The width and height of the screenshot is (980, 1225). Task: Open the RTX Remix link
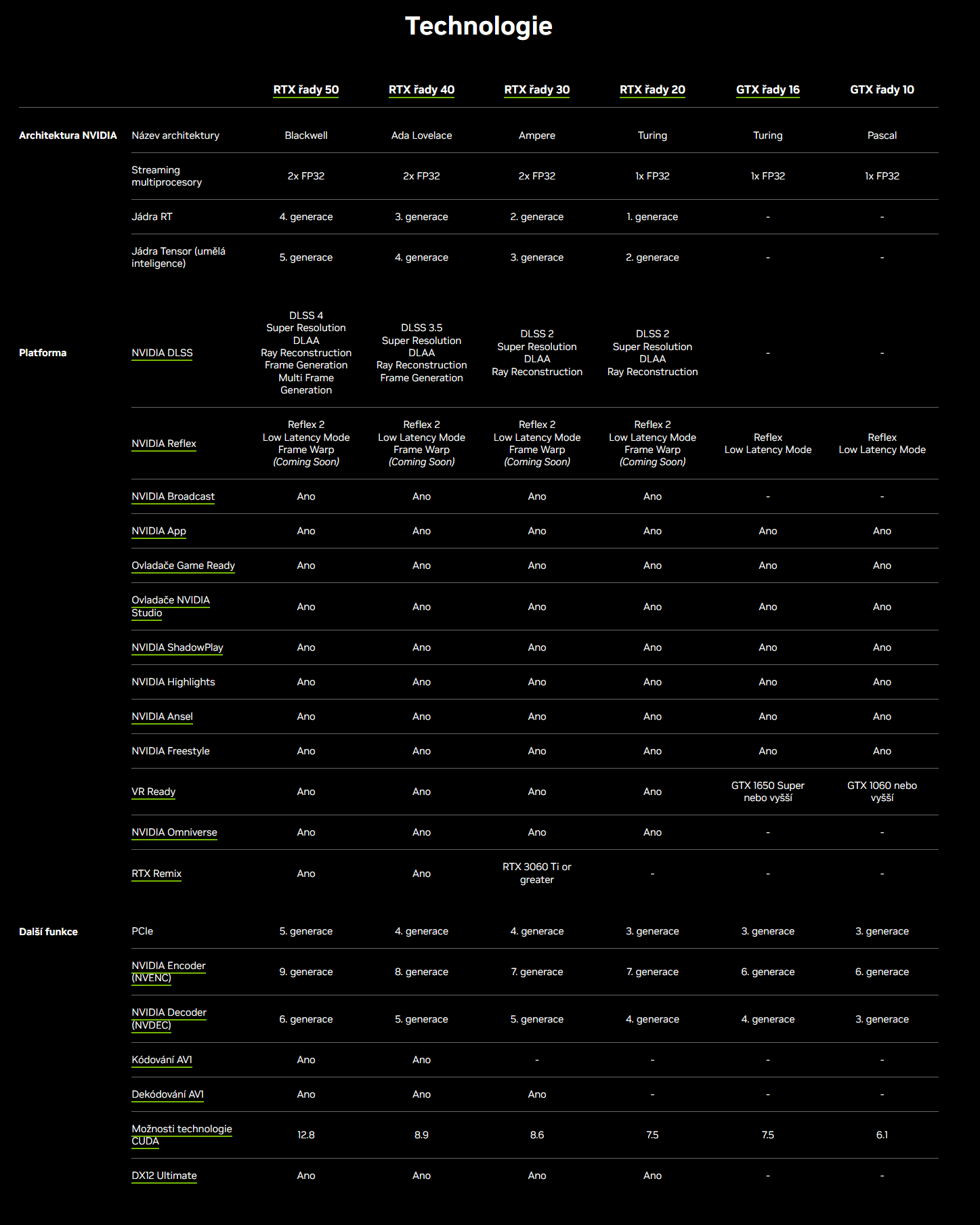pos(156,874)
